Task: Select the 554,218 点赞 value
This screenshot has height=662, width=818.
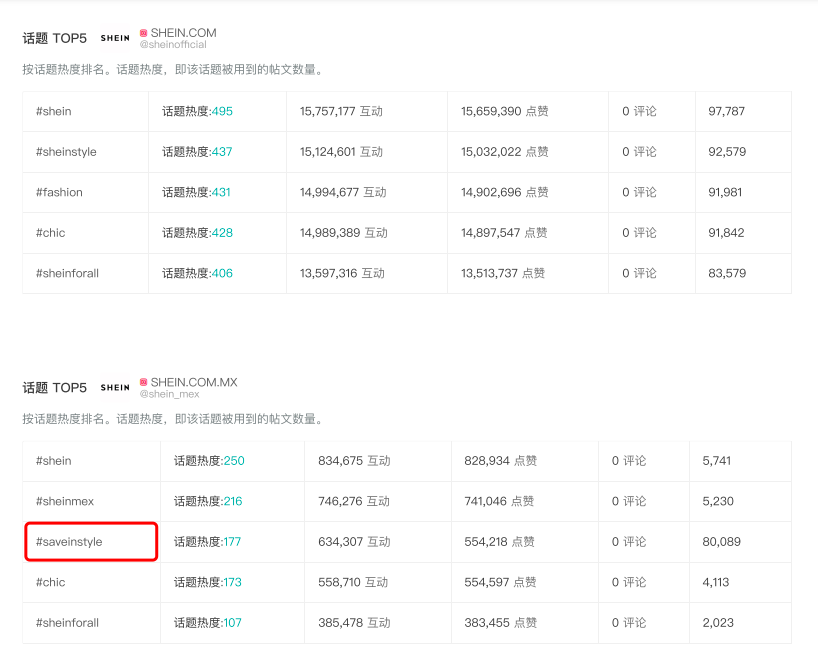Action: click(x=499, y=542)
